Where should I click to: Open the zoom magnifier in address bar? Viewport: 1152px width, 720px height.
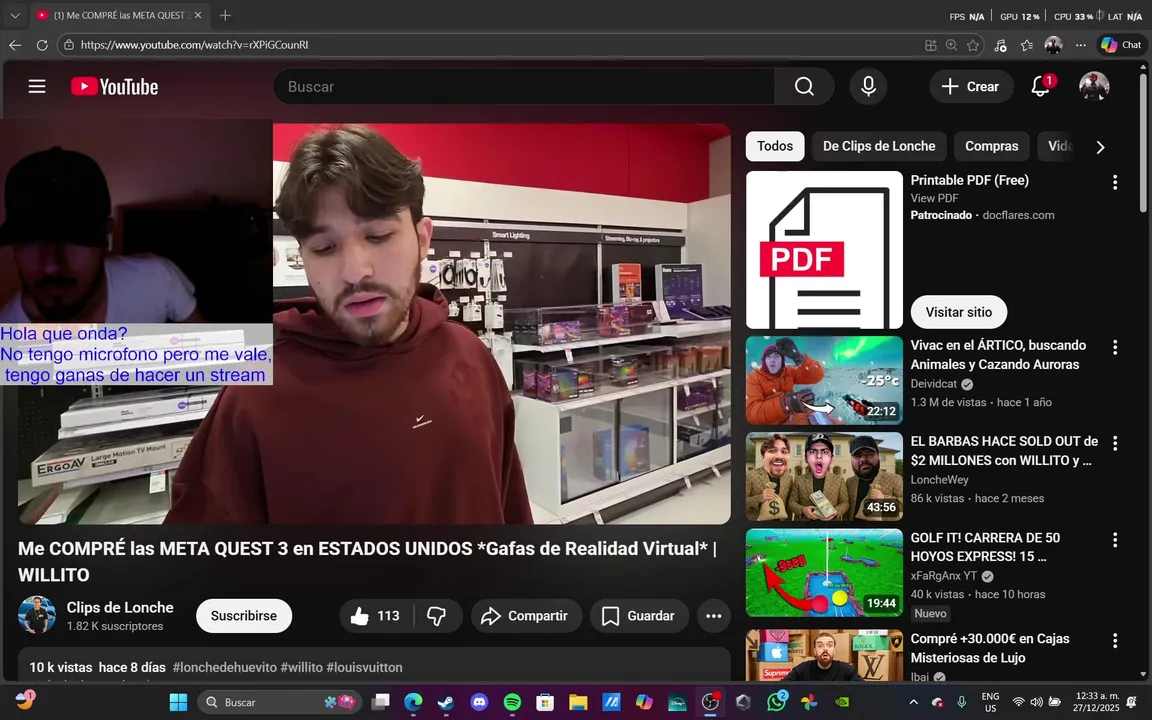(951, 45)
